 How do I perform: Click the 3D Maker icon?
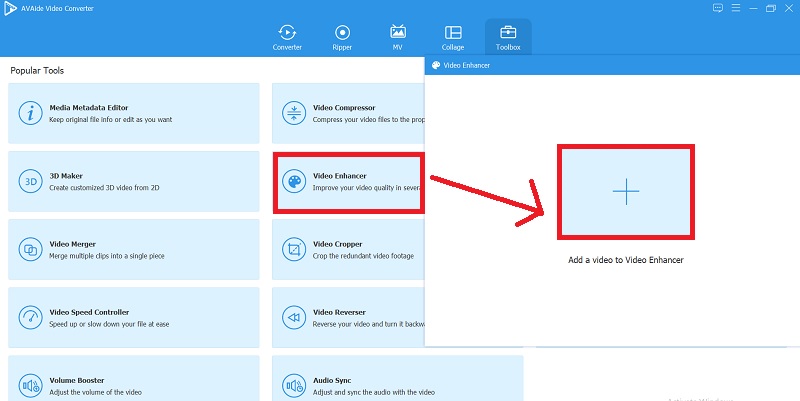[x=31, y=182]
